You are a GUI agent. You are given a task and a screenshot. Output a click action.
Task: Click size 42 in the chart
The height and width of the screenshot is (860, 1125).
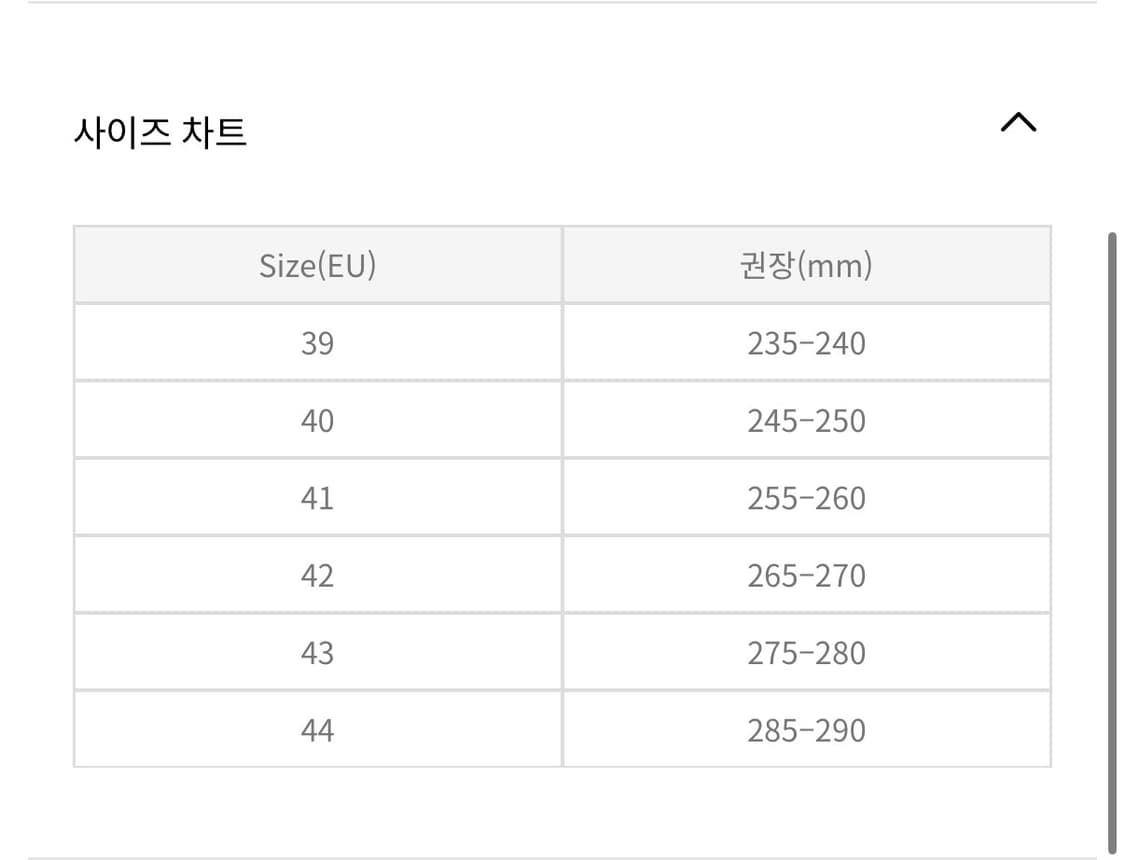point(318,575)
